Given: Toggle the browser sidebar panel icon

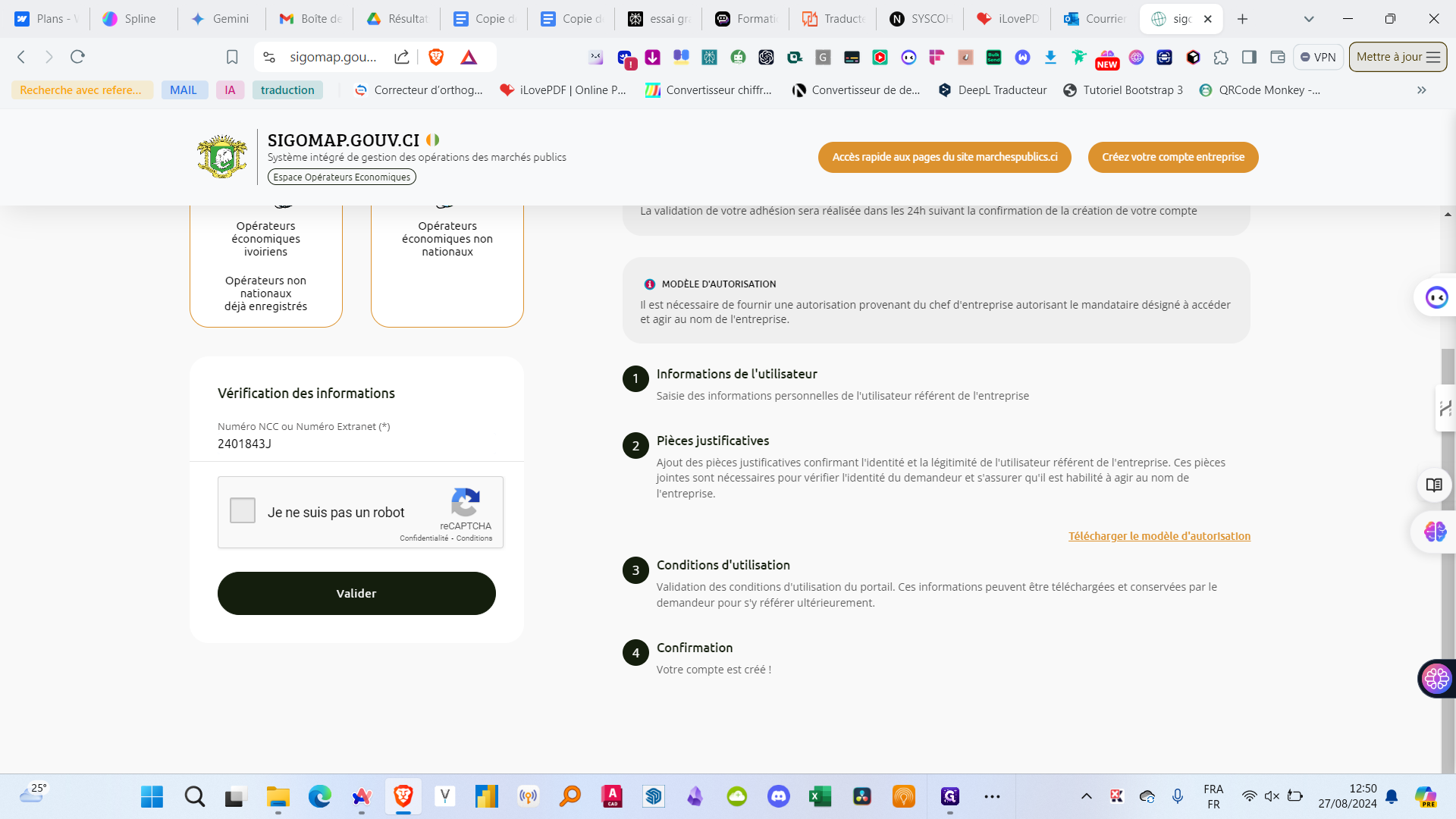Looking at the screenshot, I should (1249, 57).
